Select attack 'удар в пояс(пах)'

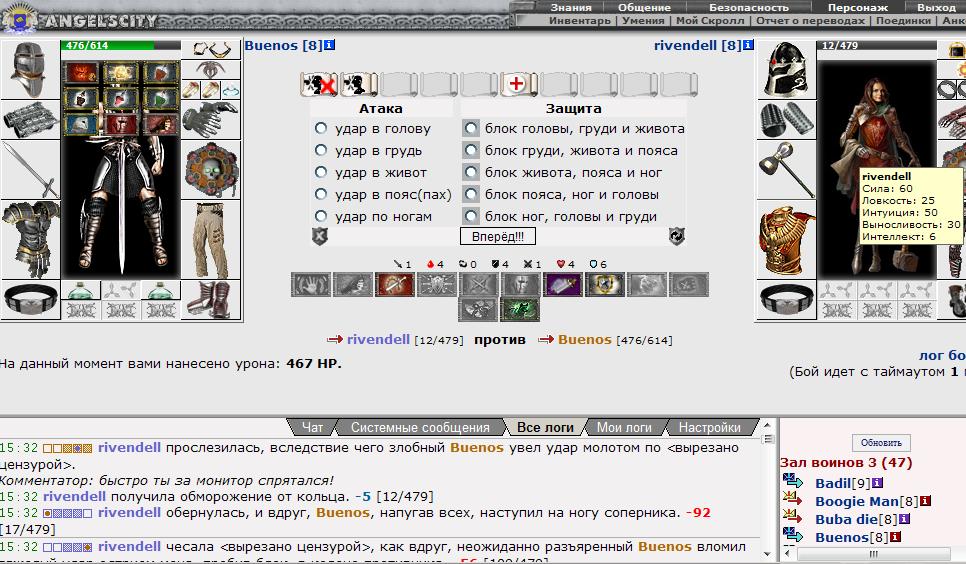pos(321,194)
